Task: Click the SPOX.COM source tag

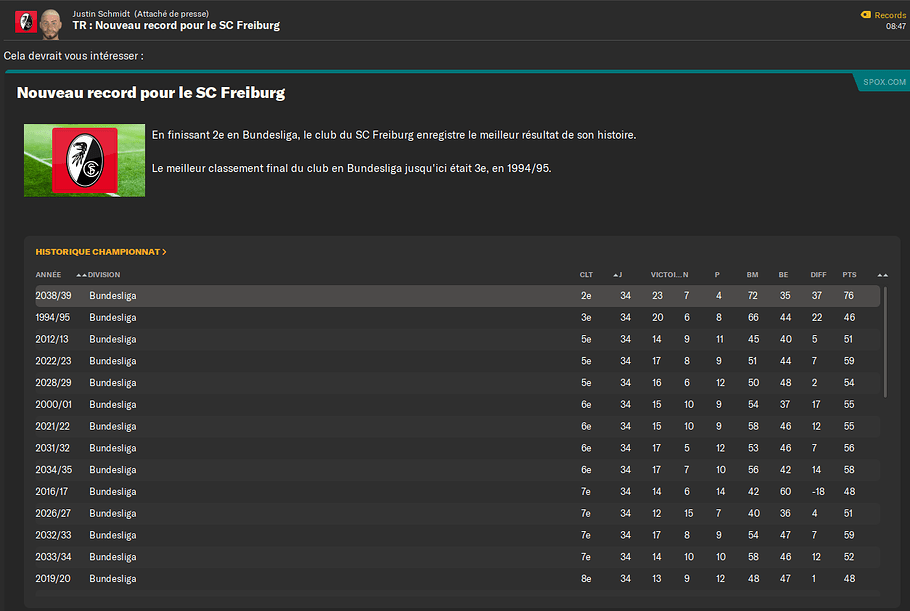Action: pyautogui.click(x=881, y=81)
